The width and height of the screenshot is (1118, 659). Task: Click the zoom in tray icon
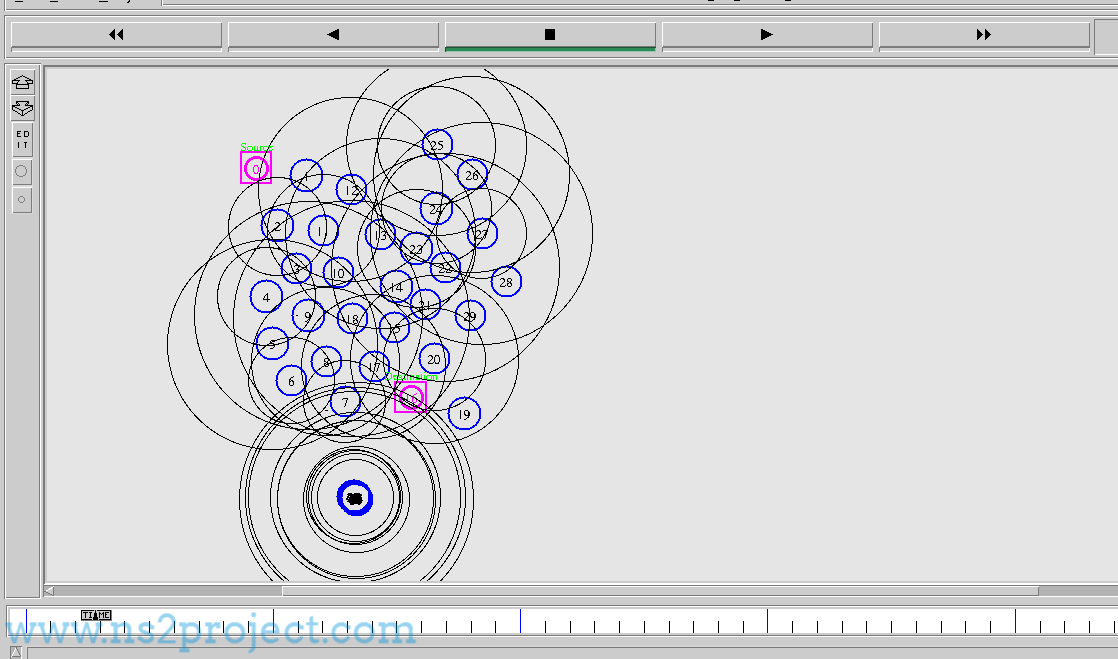pyautogui.click(x=22, y=82)
